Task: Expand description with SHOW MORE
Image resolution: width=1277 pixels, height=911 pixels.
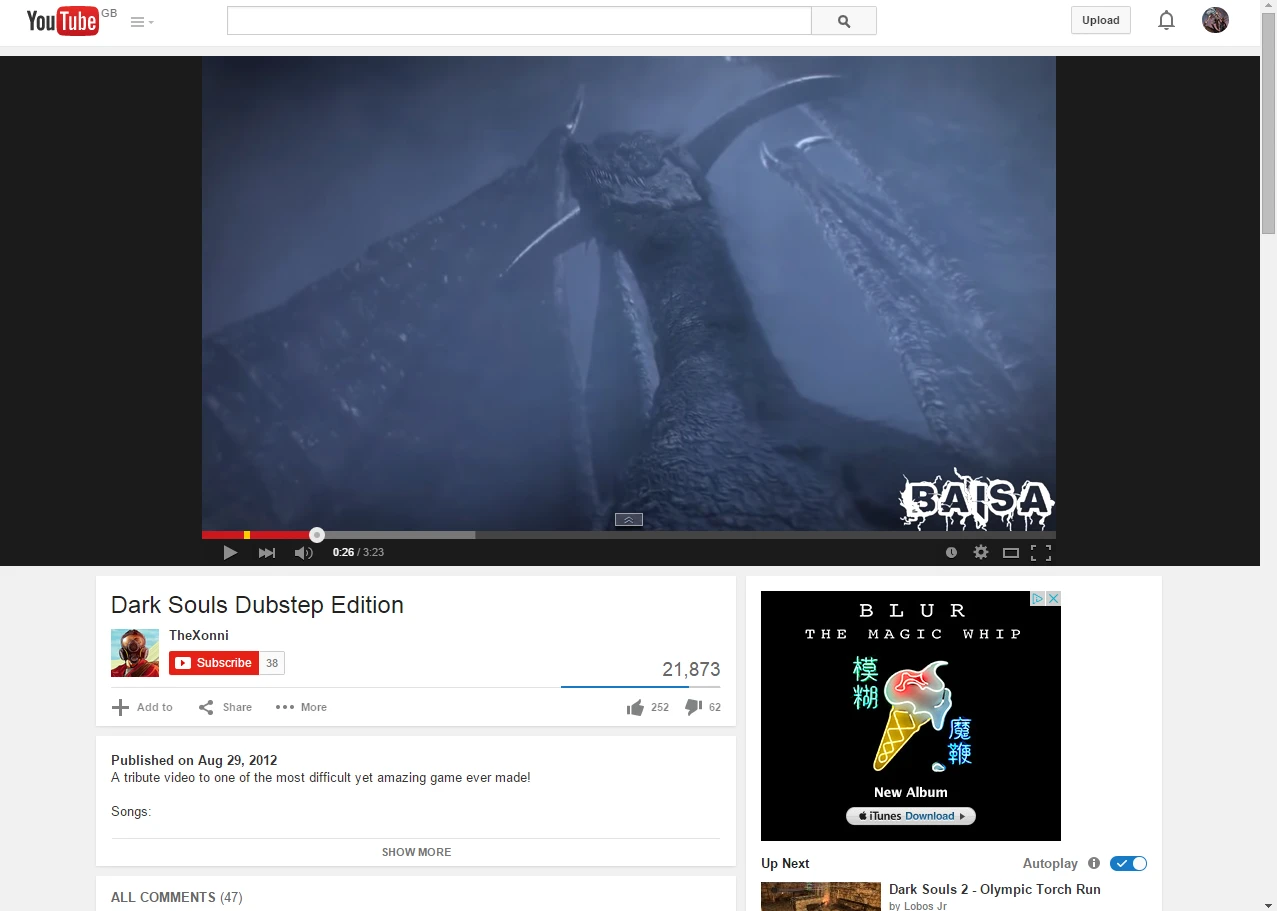Action: (416, 852)
